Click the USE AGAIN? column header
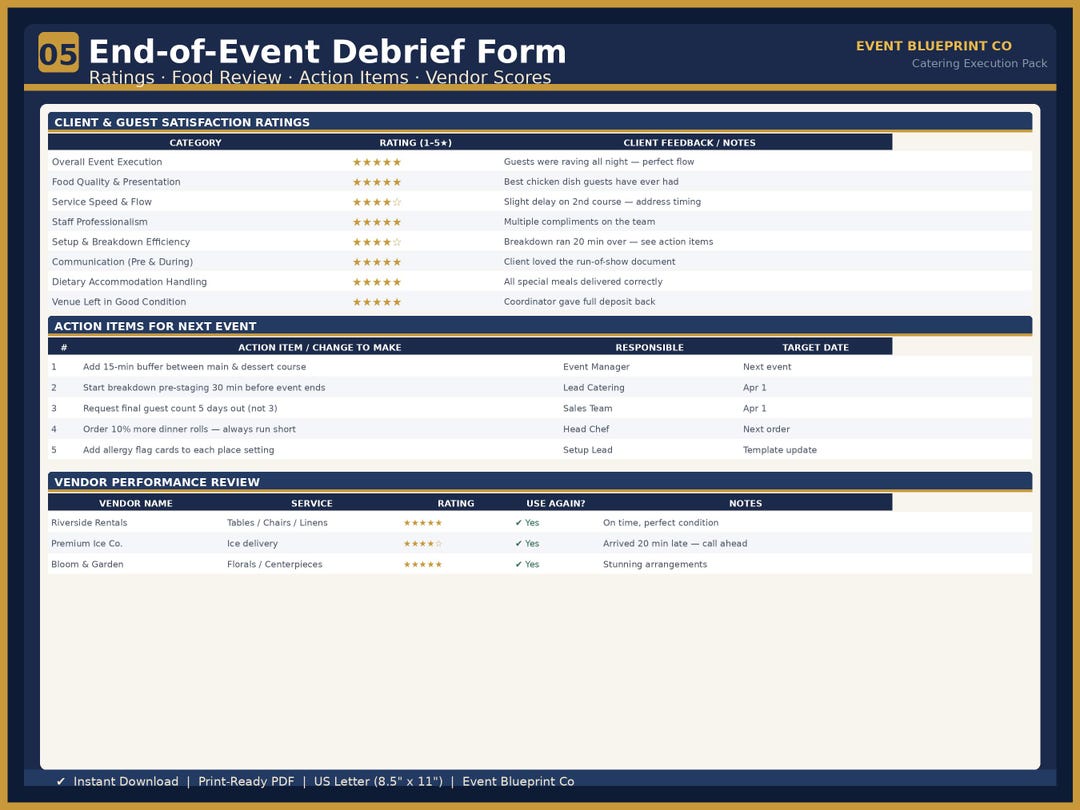The image size is (1080, 810). (556, 503)
